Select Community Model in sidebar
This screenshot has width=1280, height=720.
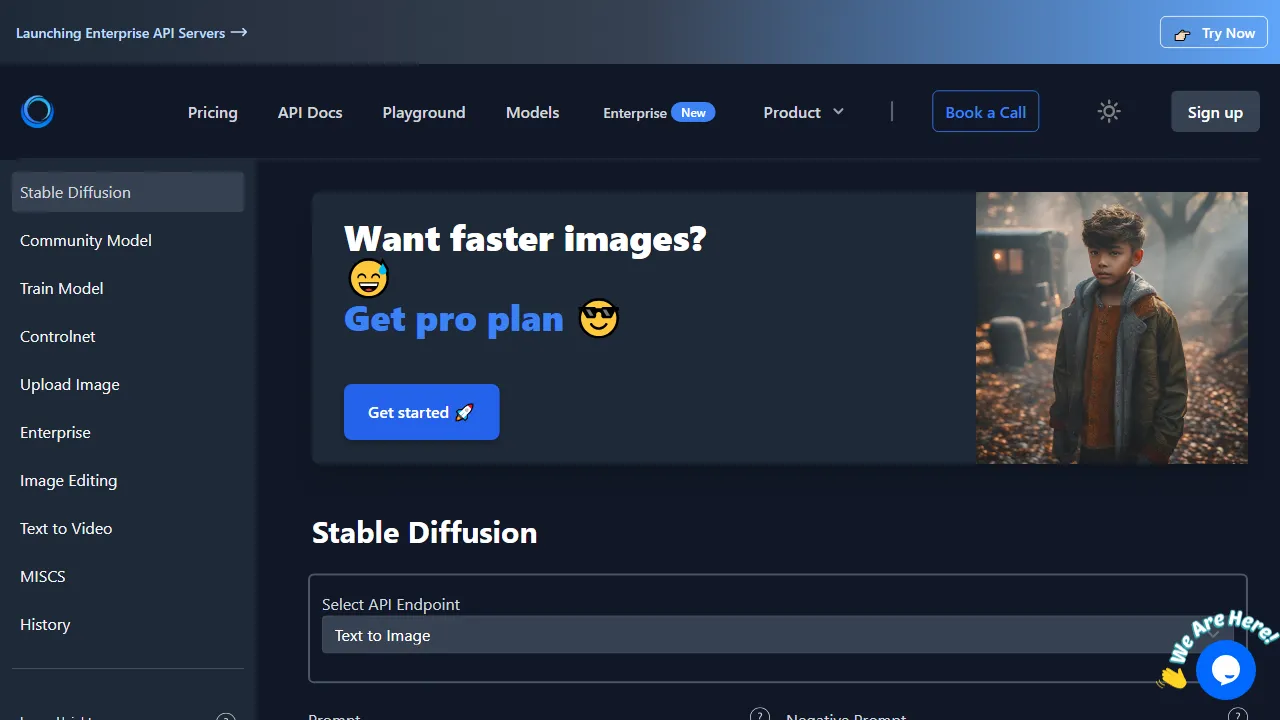pos(128,240)
